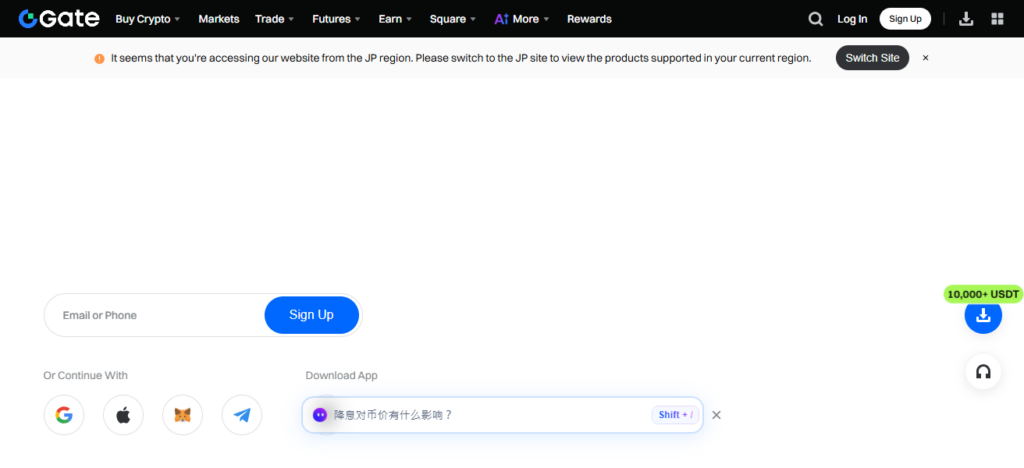
Task: Open the apps grid icon
Action: pyautogui.click(x=997, y=19)
